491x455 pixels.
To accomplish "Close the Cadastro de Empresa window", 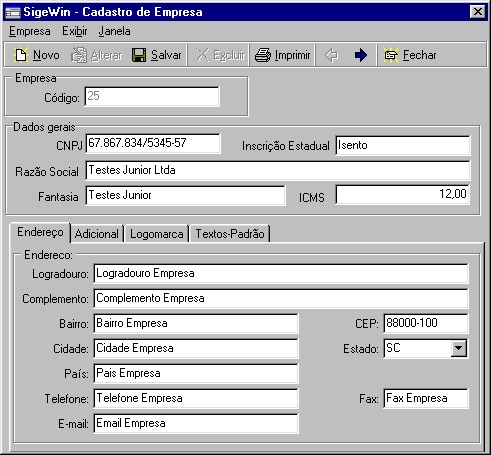I will pyautogui.click(x=478, y=12).
